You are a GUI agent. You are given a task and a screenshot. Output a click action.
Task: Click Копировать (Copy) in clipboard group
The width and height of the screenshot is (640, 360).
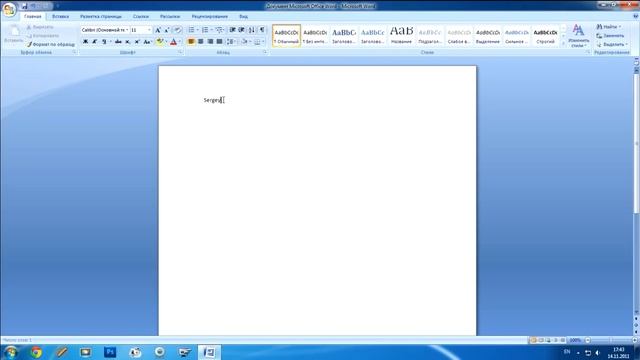pos(43,36)
